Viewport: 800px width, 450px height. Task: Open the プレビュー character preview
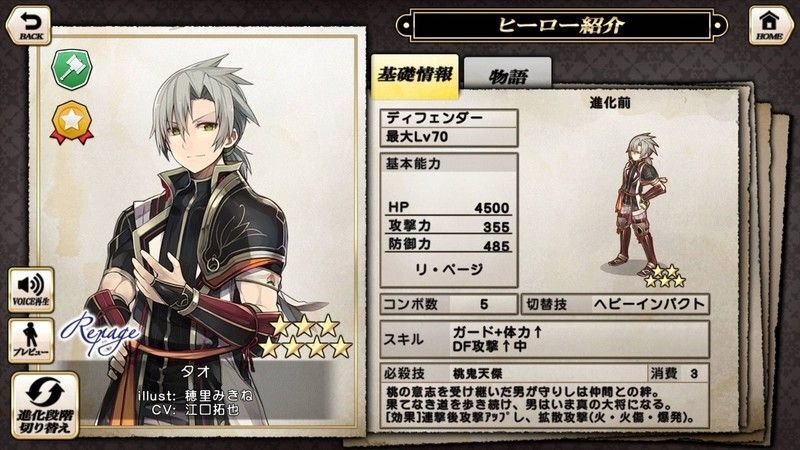[x=31, y=340]
